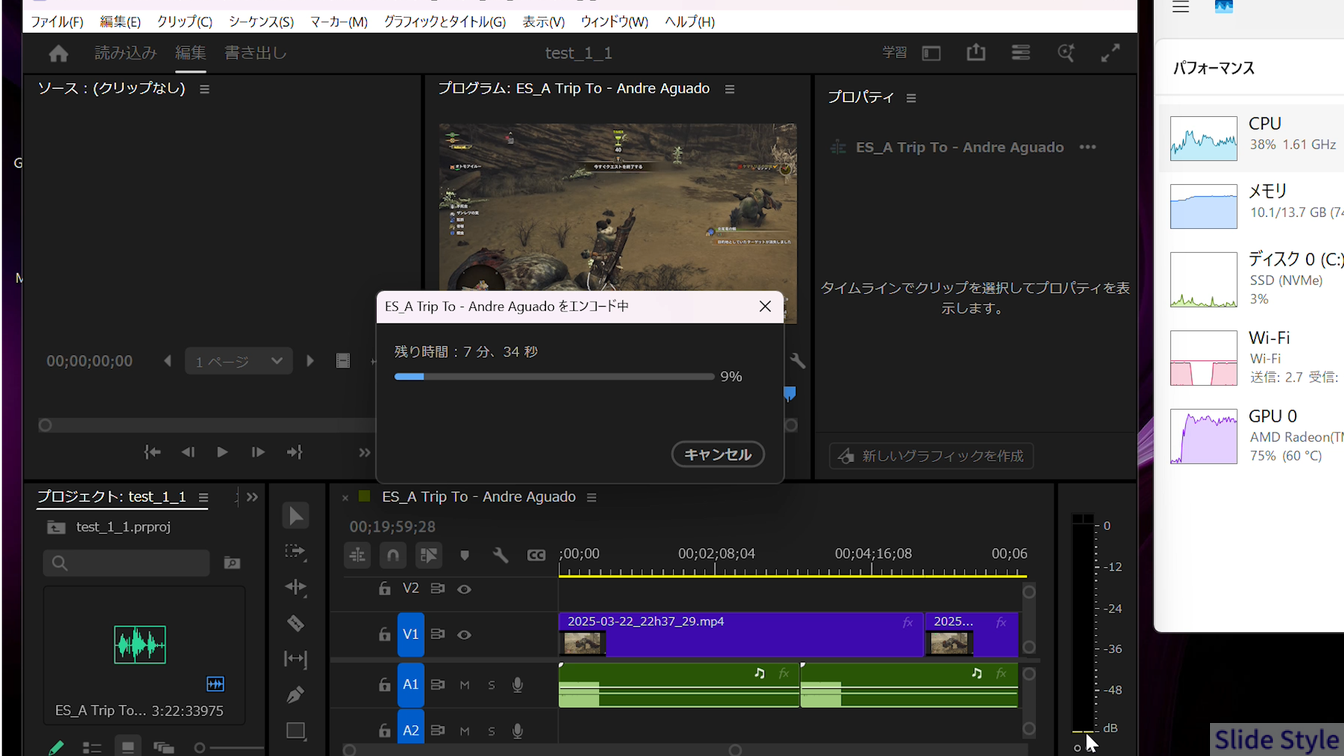
Task: Select the Pen tool in toolbar
Action: click(x=295, y=694)
